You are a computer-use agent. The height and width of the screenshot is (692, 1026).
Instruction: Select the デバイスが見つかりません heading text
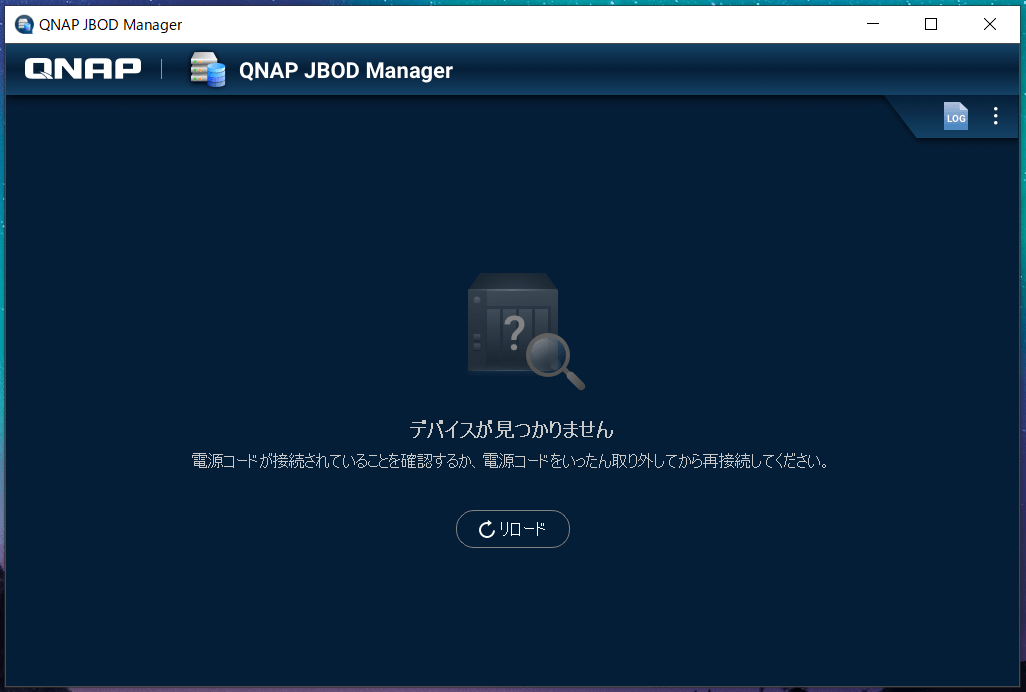tap(512, 429)
